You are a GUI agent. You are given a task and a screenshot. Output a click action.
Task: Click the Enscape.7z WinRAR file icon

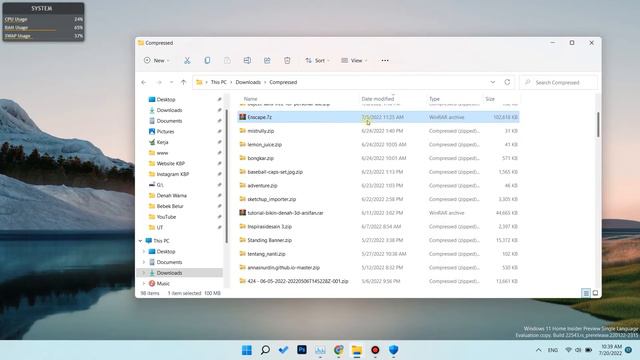(x=242, y=117)
